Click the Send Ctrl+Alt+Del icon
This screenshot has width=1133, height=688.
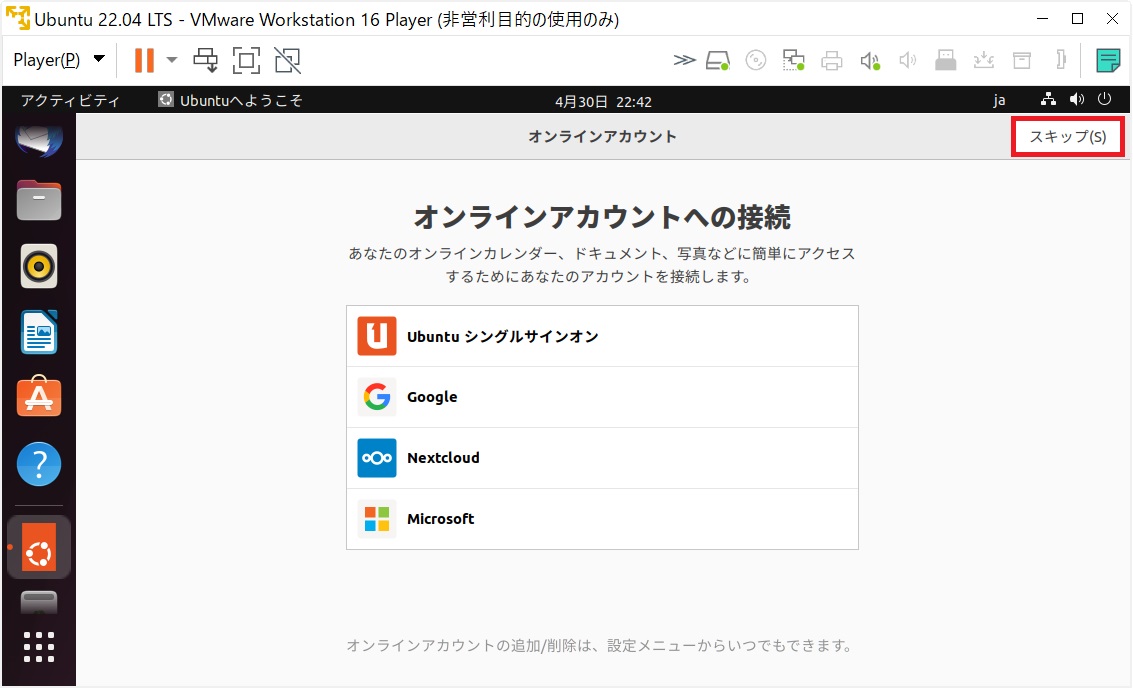[x=205, y=60]
